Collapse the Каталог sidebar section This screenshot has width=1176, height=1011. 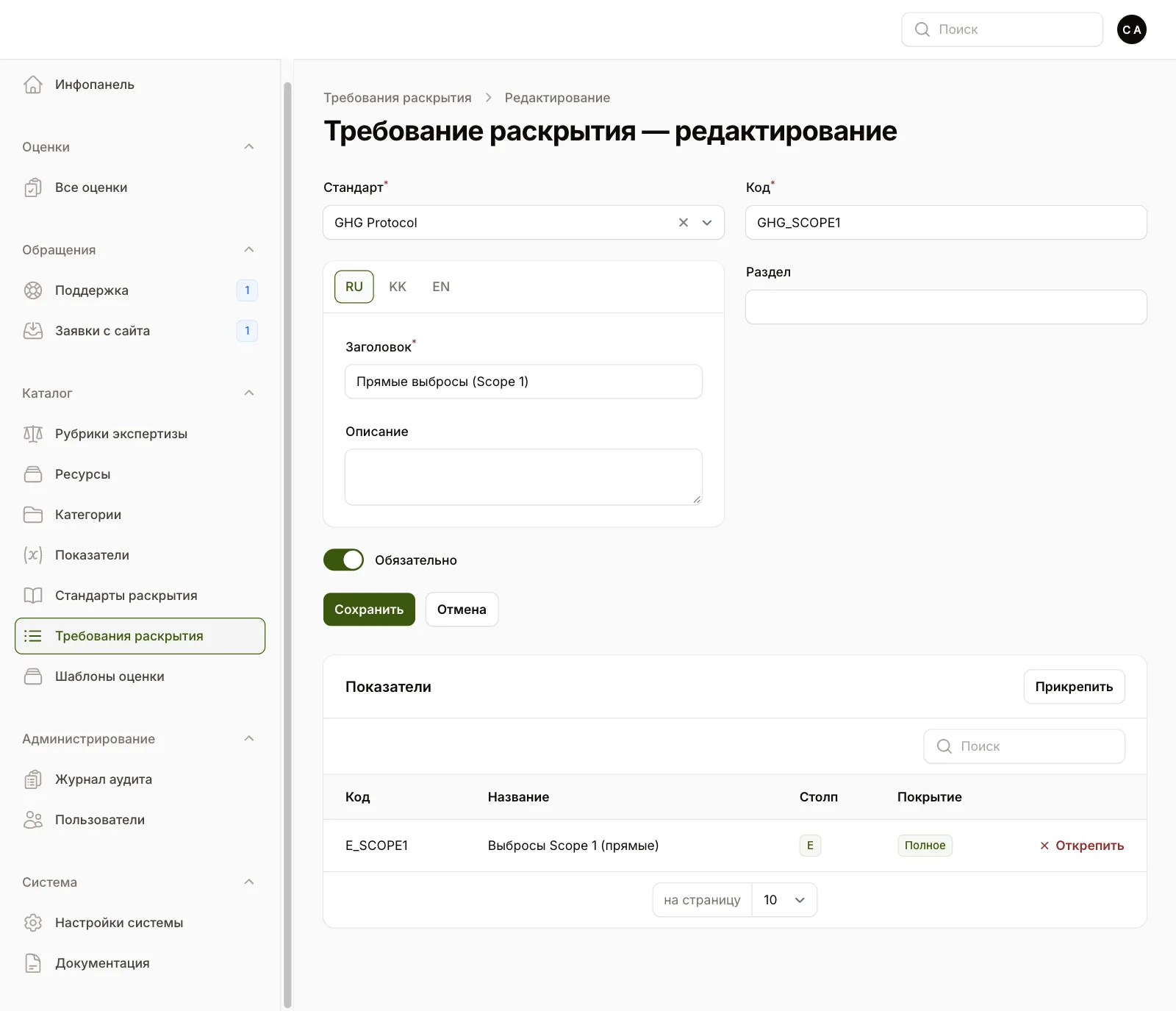(x=249, y=393)
